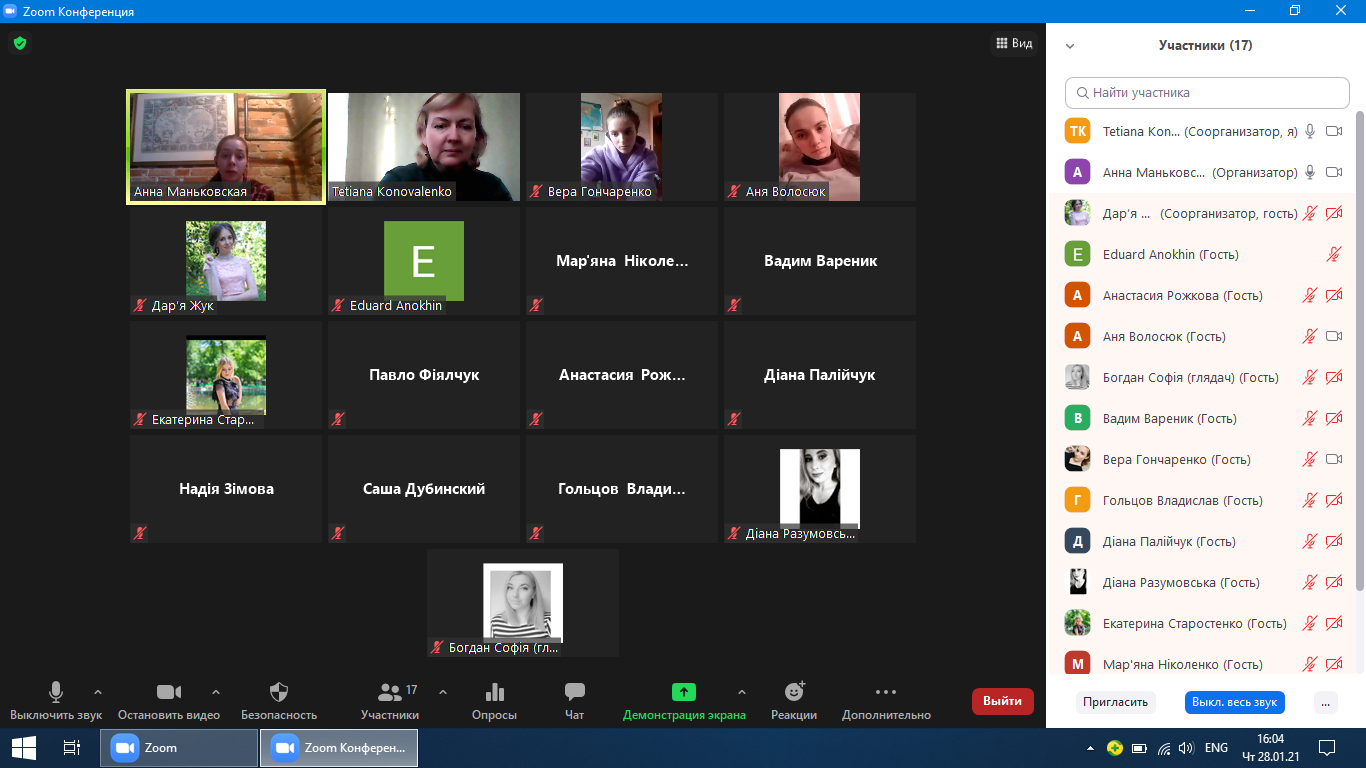
Task: Click Вера Гончаренко's video camera icon in list
Action: tap(1333, 459)
